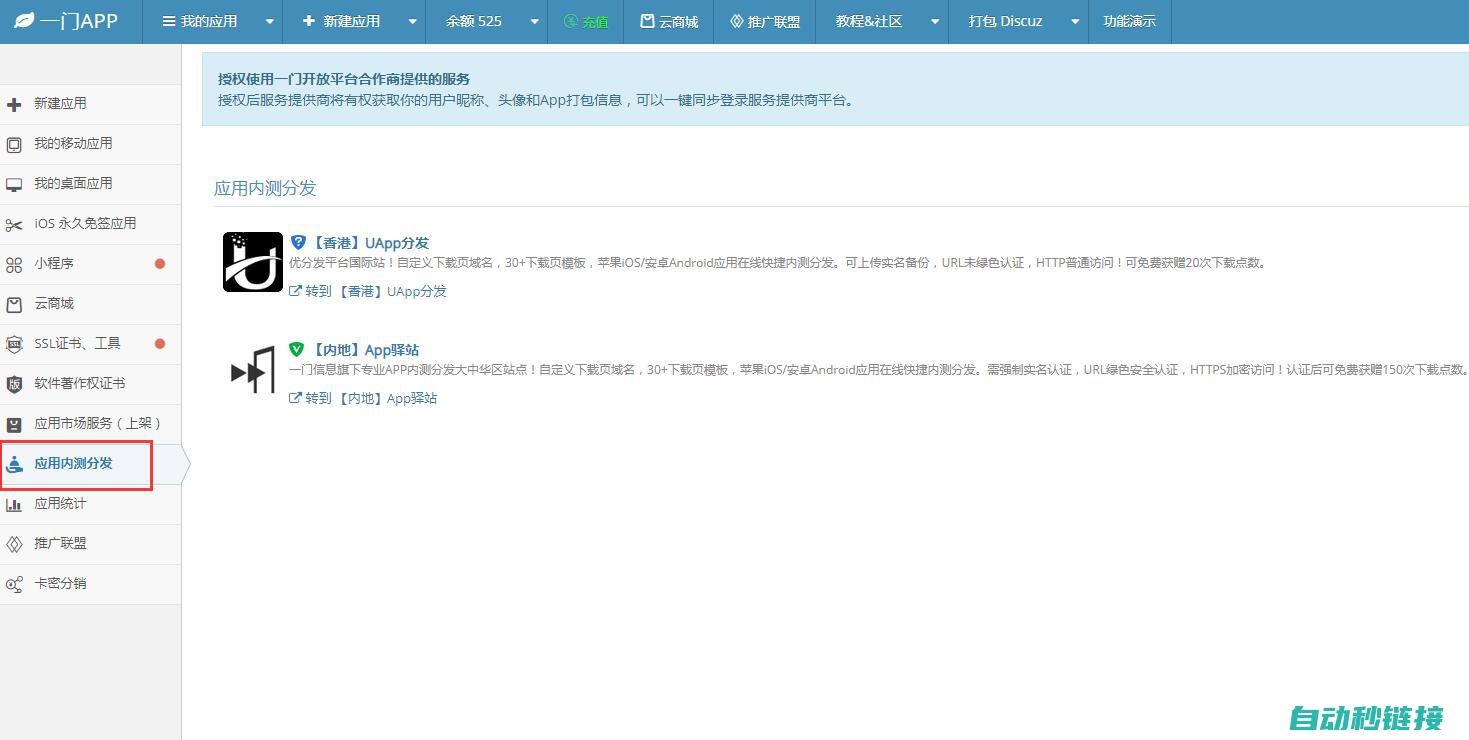Screen dimensions: 1469x740
Task: Open 【香港】UApp分发 title link
Action: tap(369, 243)
